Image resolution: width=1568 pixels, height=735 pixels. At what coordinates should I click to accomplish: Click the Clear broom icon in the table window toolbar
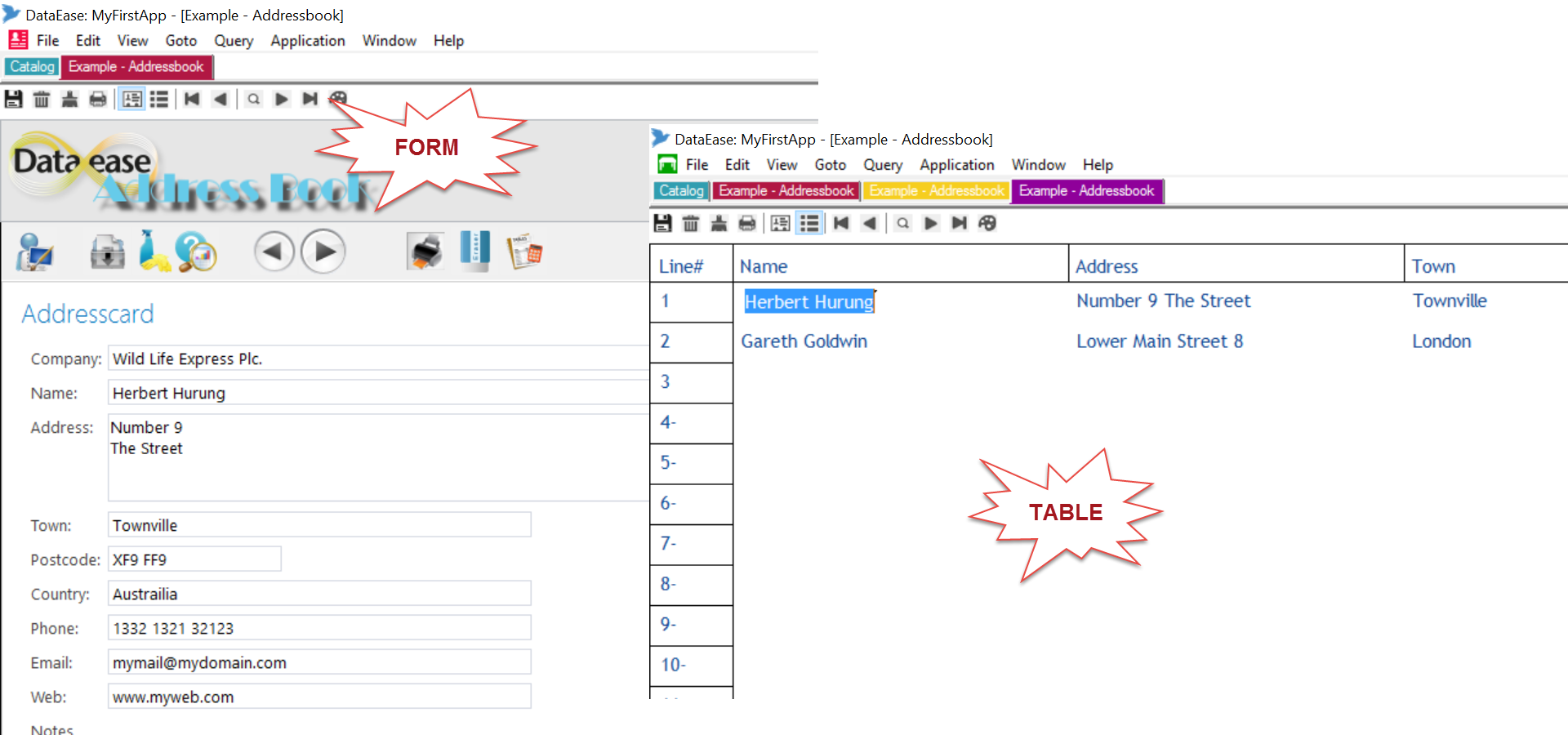point(719,224)
